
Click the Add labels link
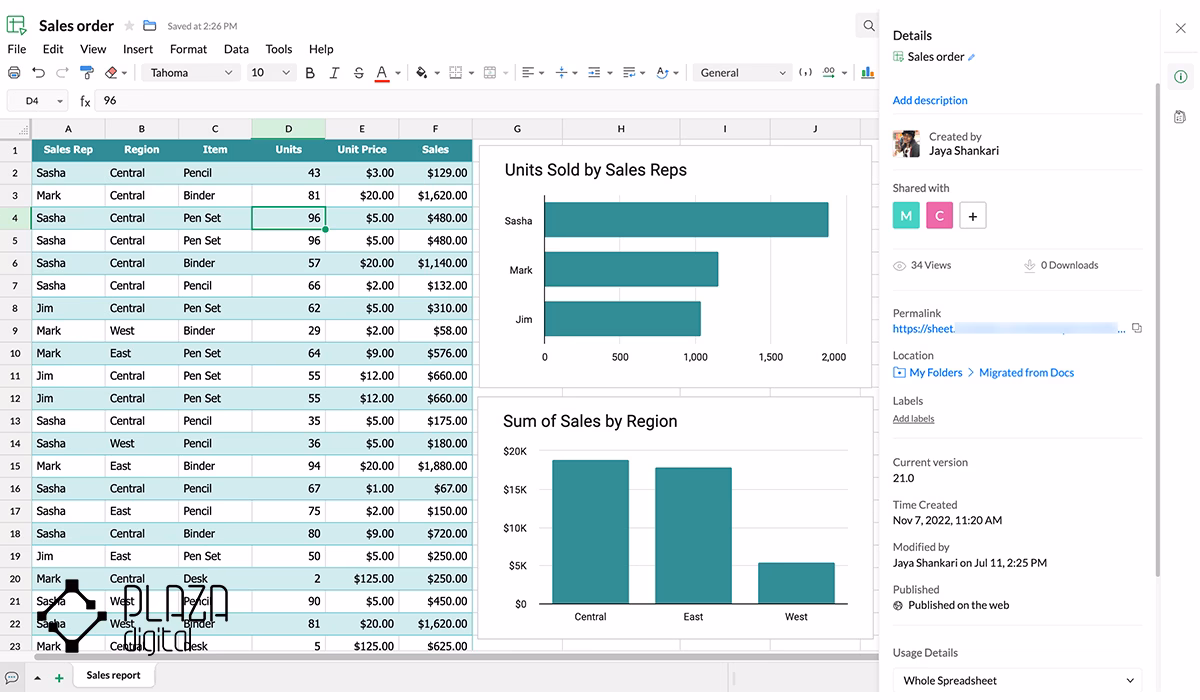pos(913,419)
